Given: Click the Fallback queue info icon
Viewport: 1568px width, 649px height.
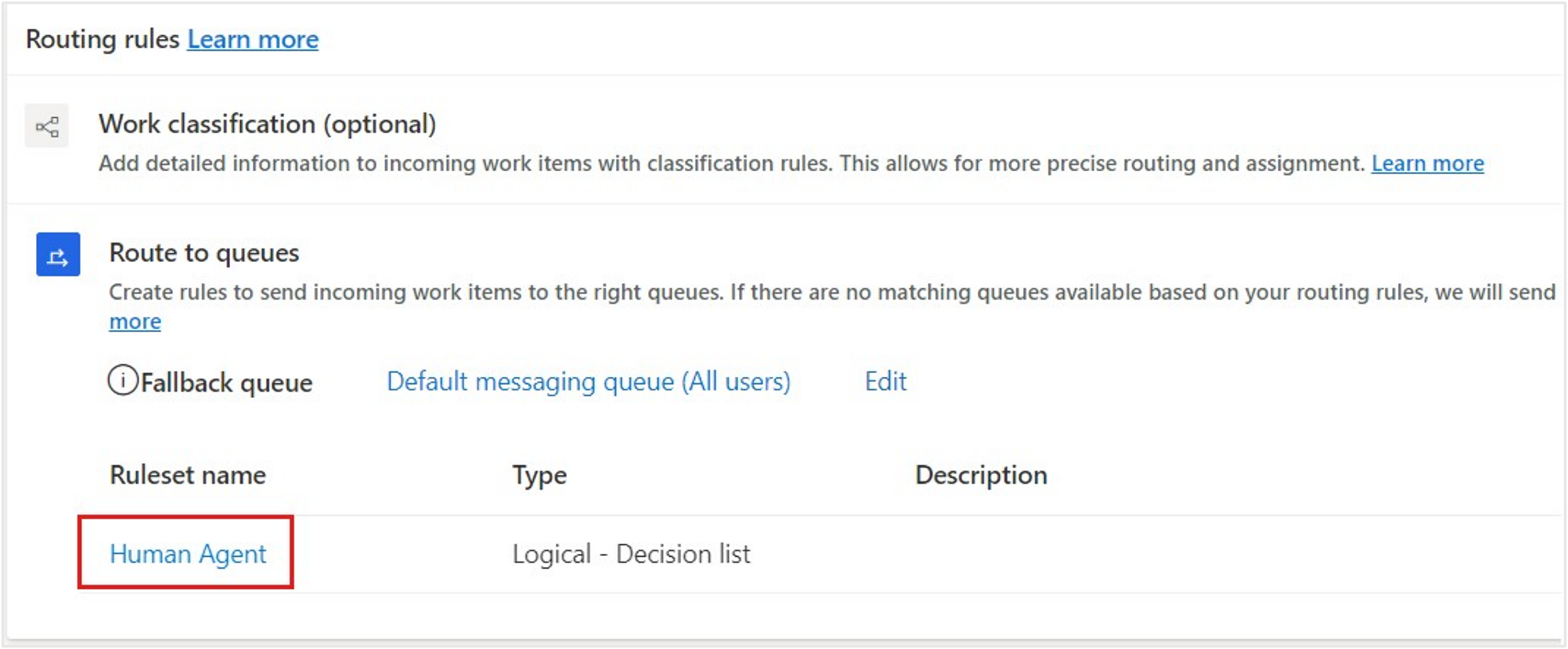Looking at the screenshot, I should 122,380.
